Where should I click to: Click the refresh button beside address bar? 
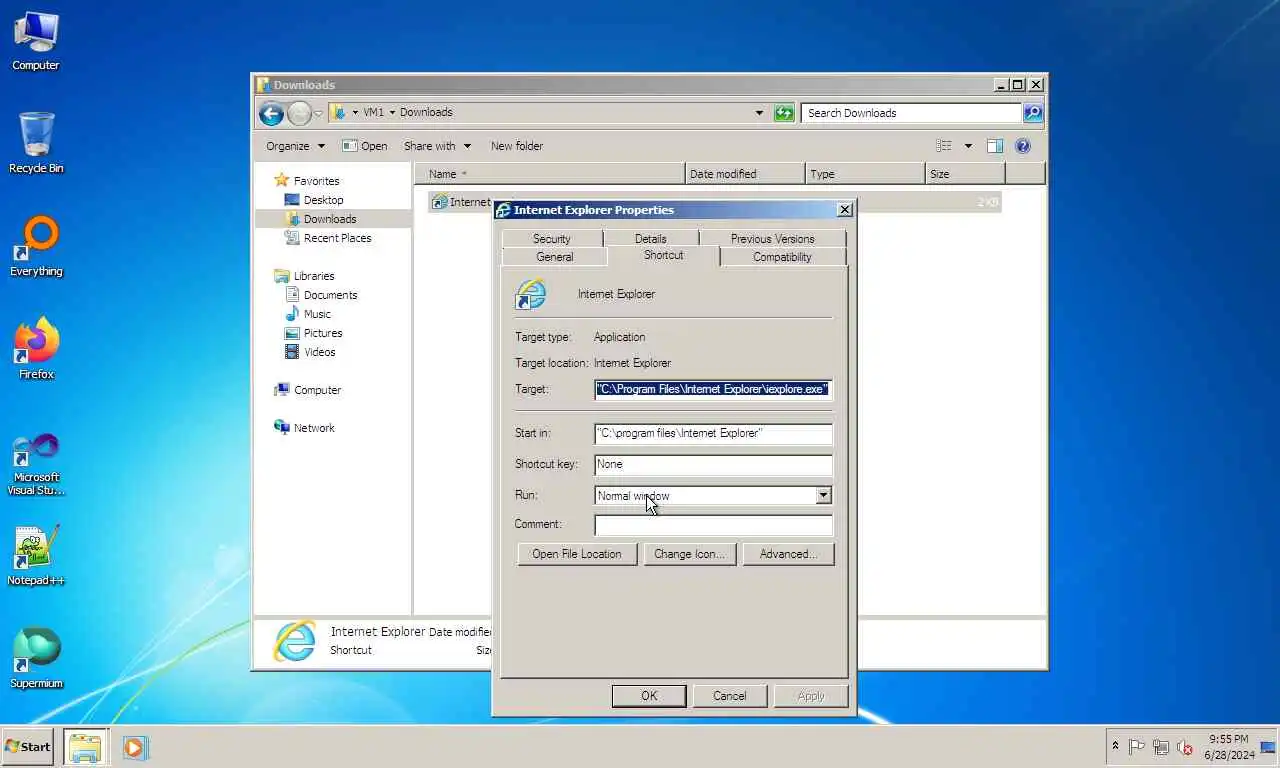[784, 113]
